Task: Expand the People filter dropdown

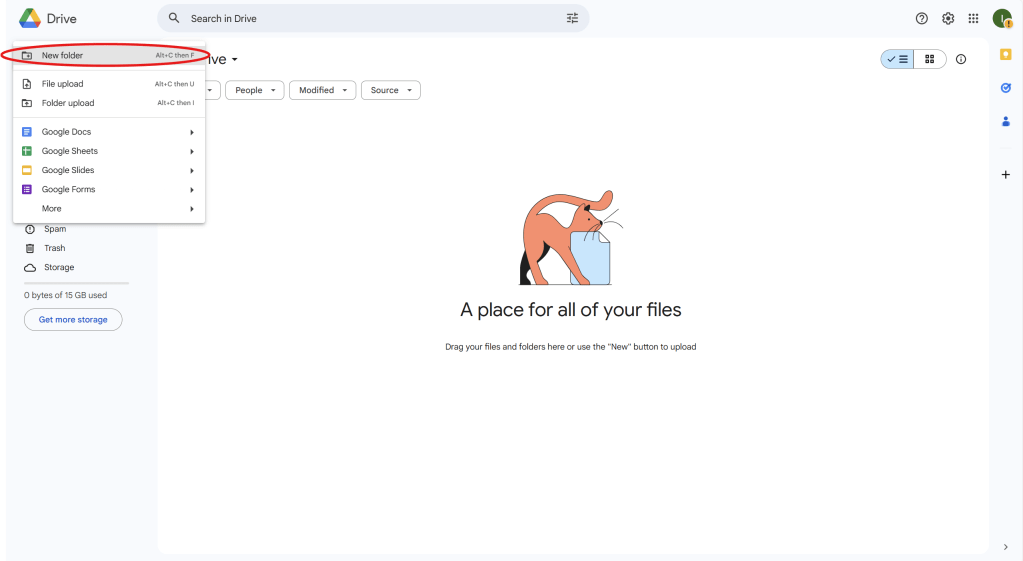Action: 255,90
